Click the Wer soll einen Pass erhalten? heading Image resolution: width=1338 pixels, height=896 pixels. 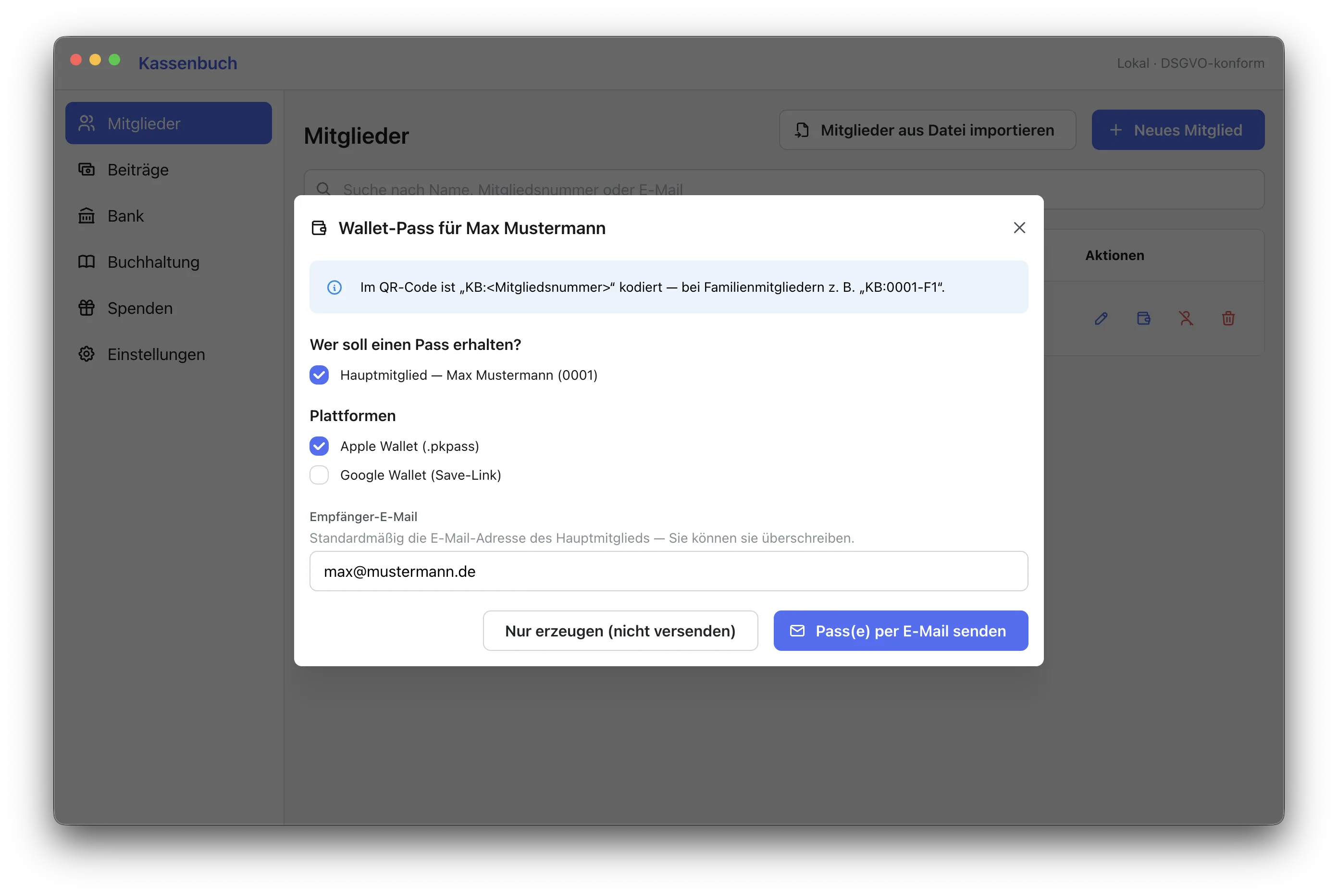[415, 345]
